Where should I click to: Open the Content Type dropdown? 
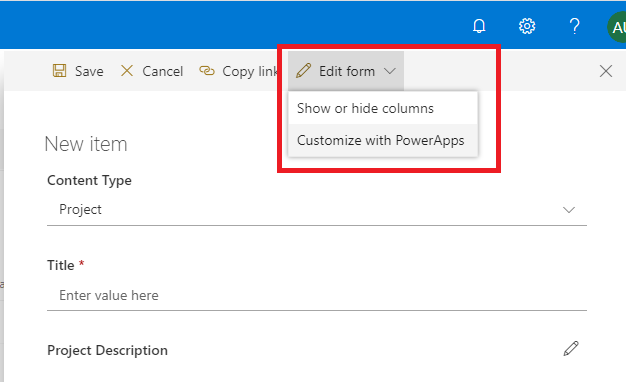pos(317,210)
